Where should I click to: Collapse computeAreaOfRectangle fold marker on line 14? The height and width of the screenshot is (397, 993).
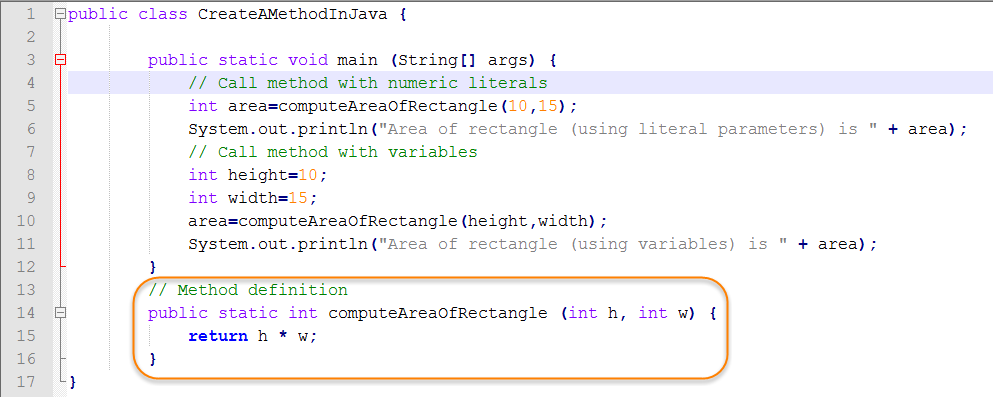point(60,313)
